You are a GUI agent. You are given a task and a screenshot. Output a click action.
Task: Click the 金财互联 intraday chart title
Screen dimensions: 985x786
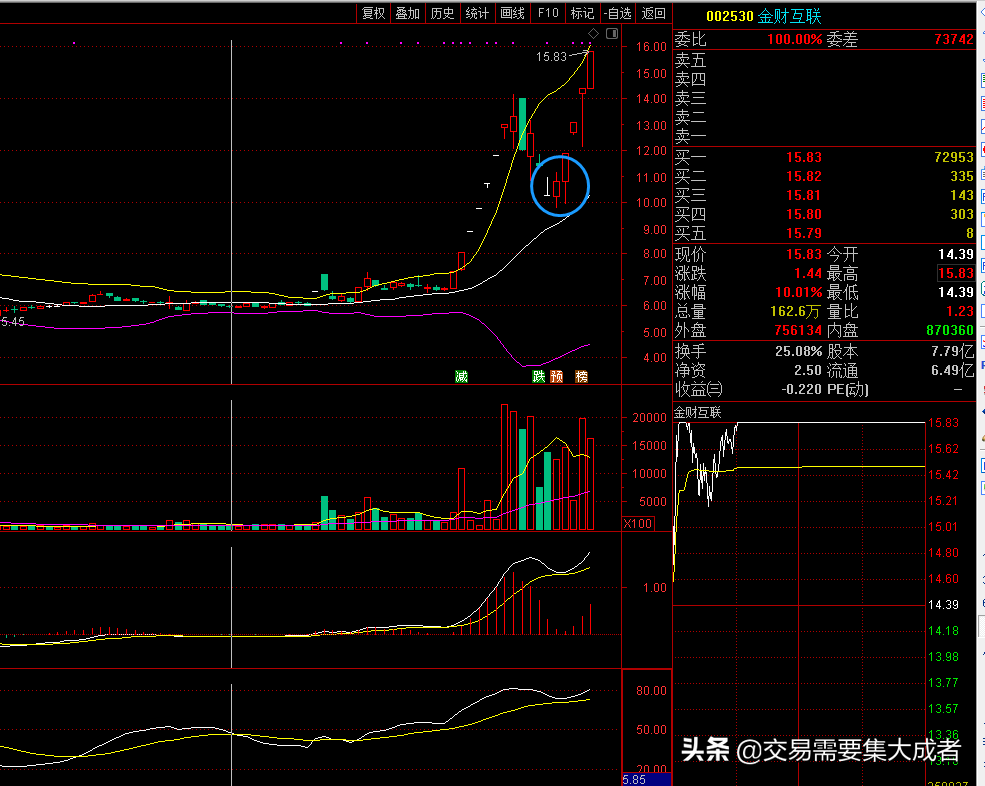[697, 412]
